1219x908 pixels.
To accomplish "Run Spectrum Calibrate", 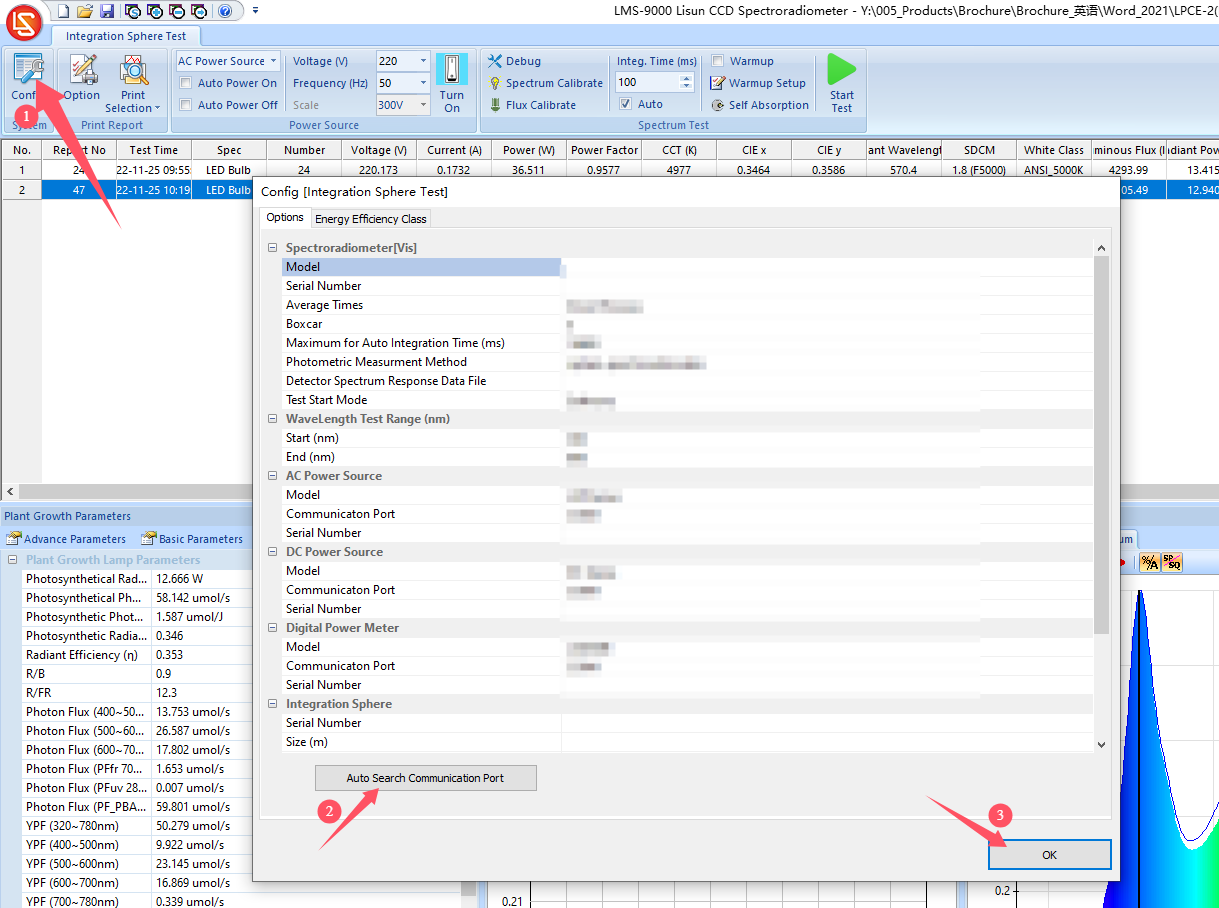I will tap(546, 83).
